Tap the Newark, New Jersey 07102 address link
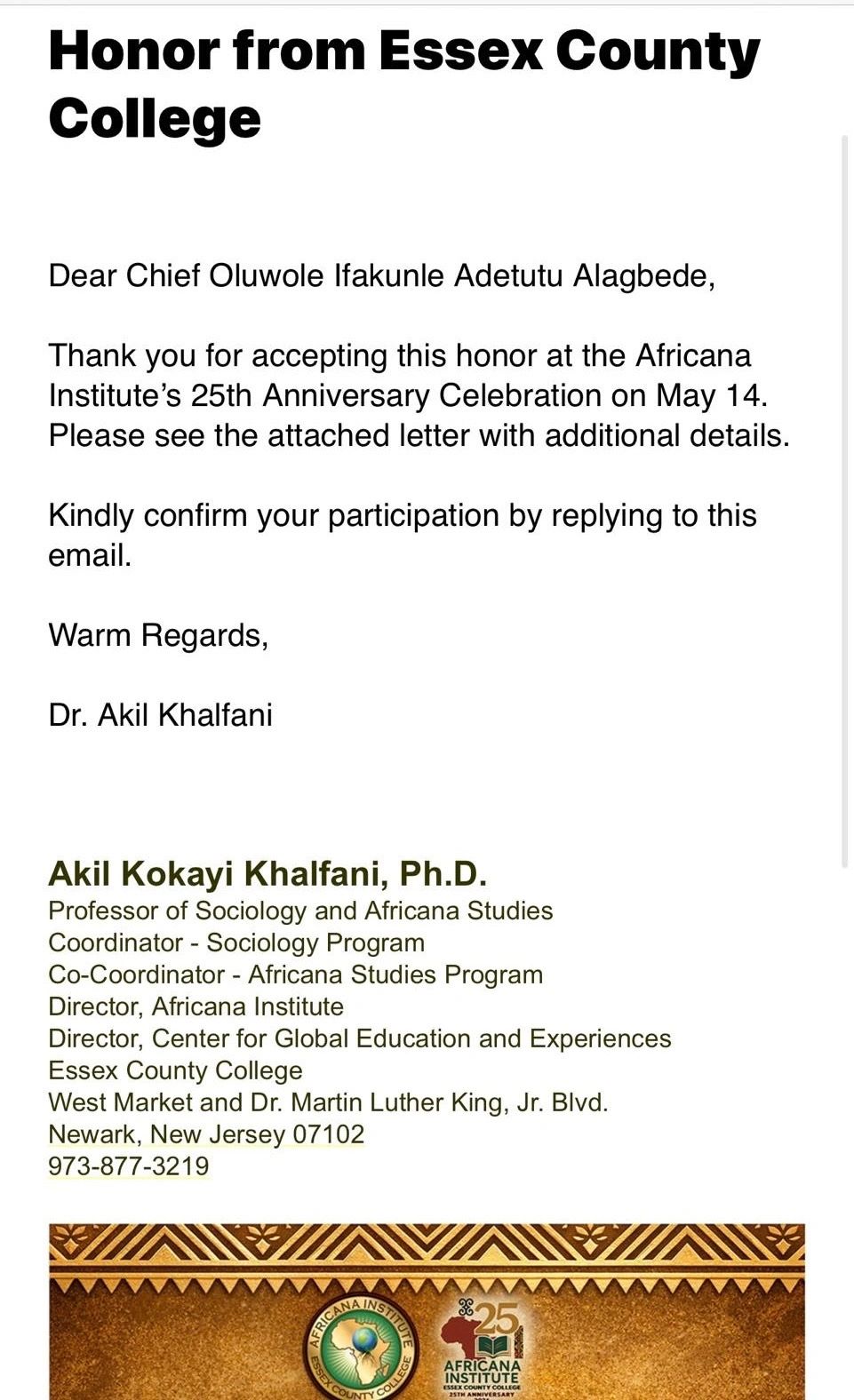 [206, 1134]
